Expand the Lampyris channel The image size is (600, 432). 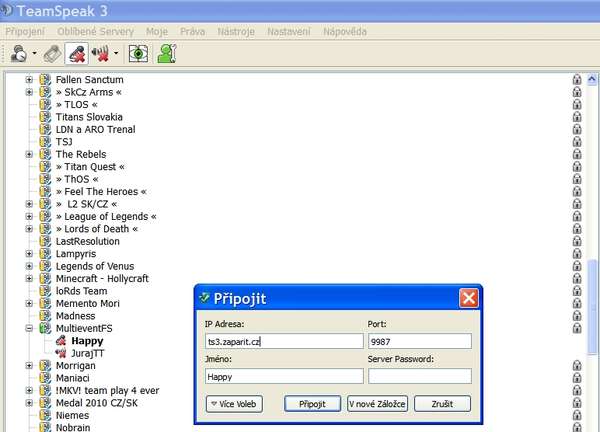coord(29,254)
